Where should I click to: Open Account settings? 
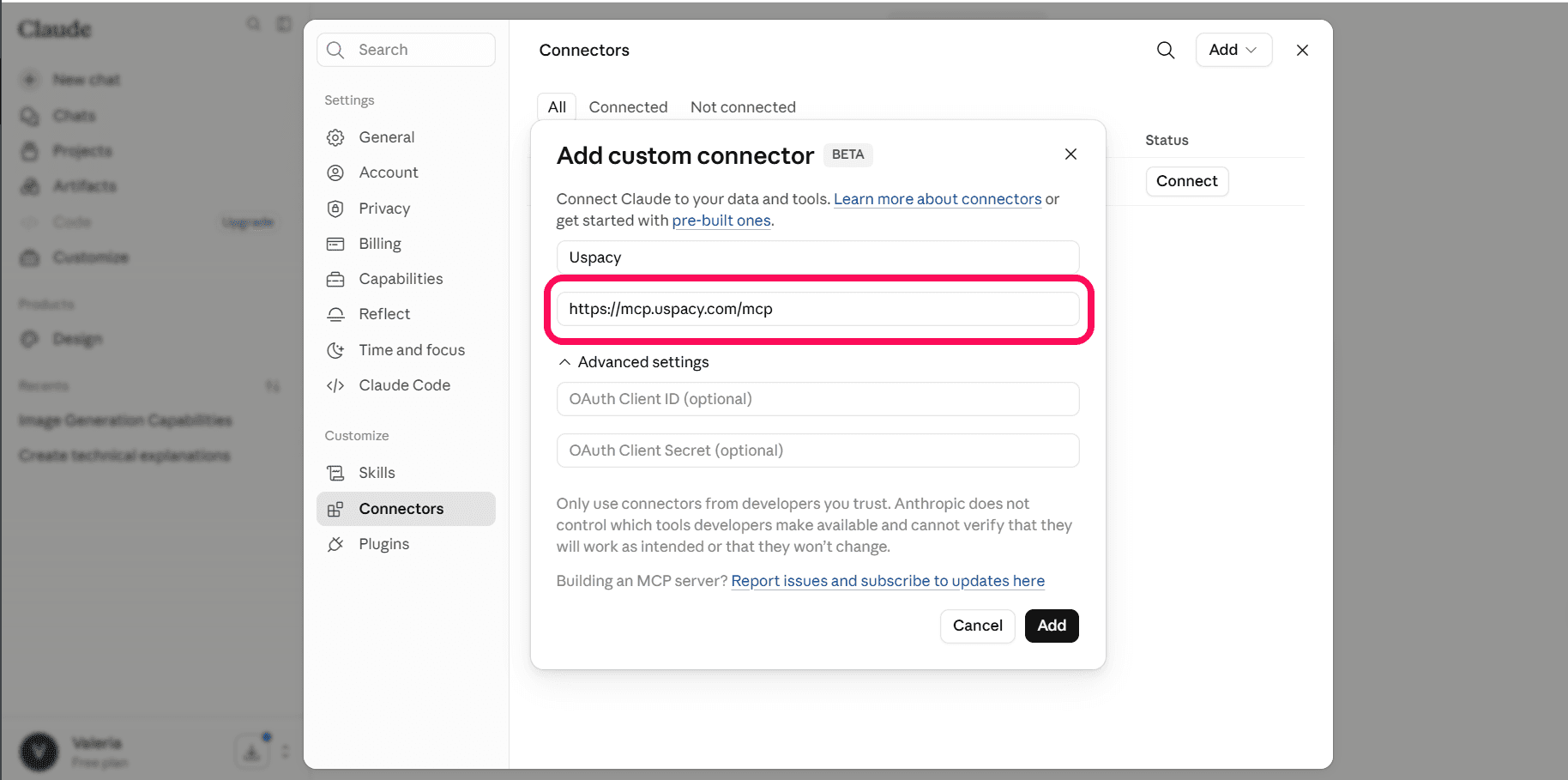click(406, 172)
